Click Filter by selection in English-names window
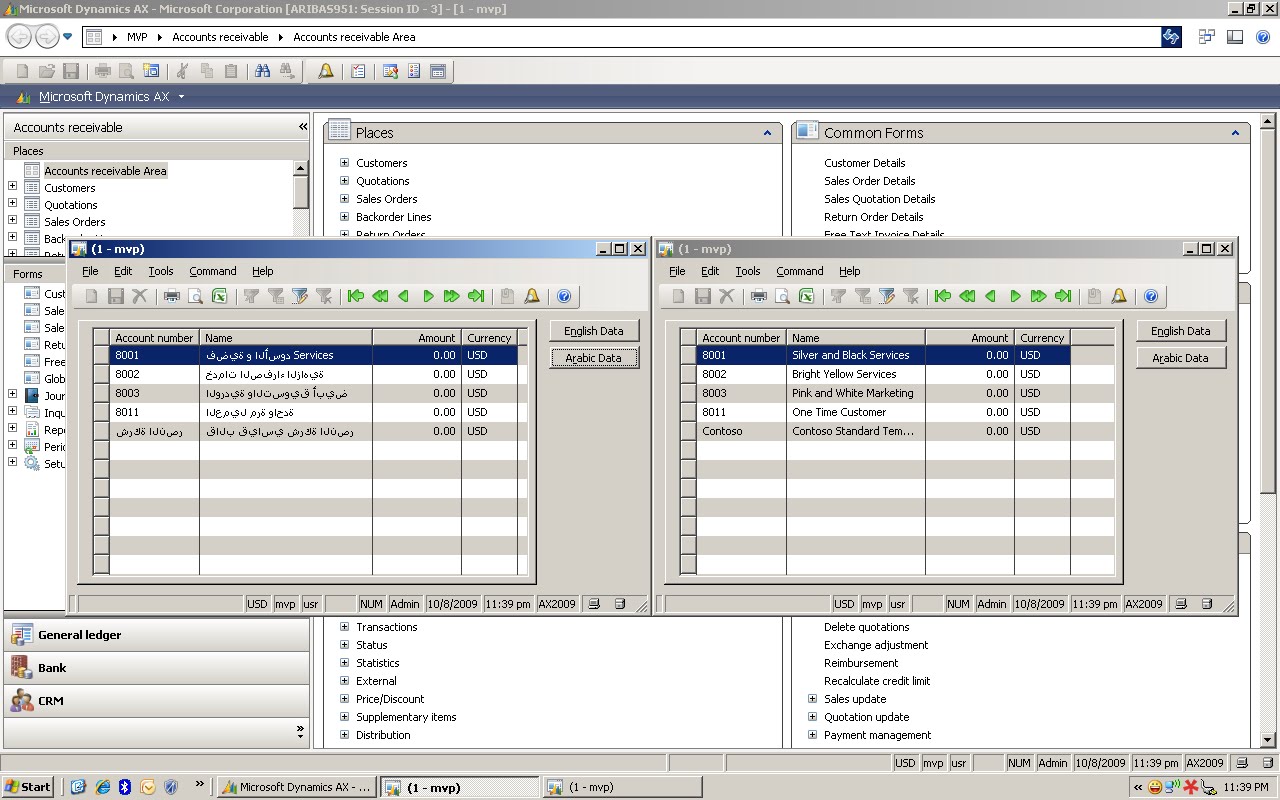Viewport: 1280px width, 800px height. 839,296
